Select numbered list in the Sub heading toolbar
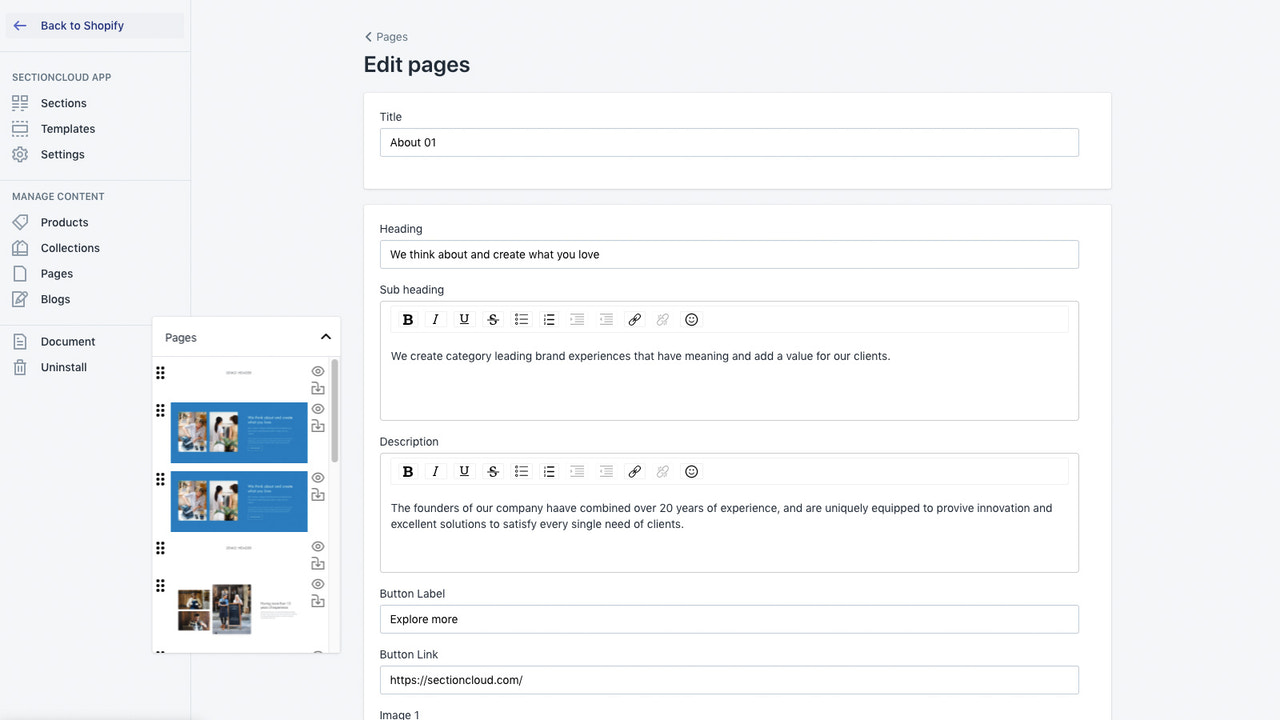Screen dimensions: 1280x720 point(549,319)
